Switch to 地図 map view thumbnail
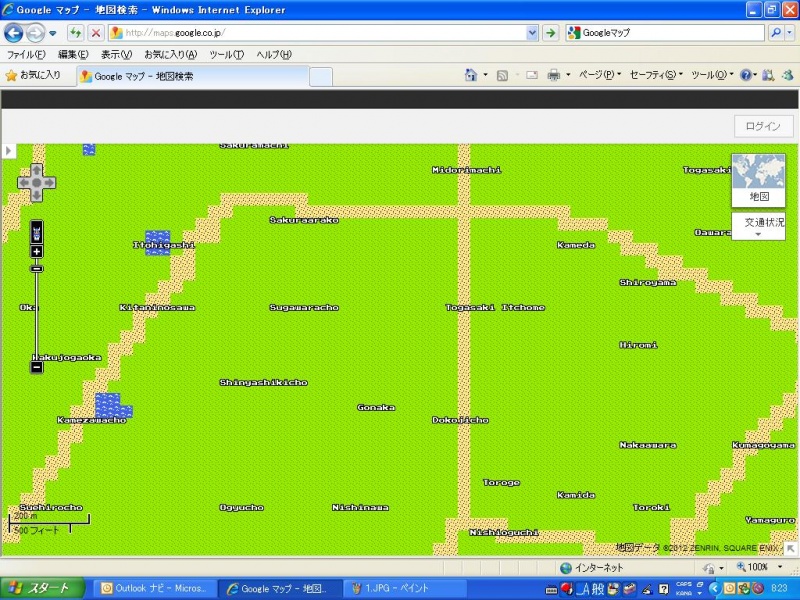The image size is (800, 600). pyautogui.click(x=758, y=180)
